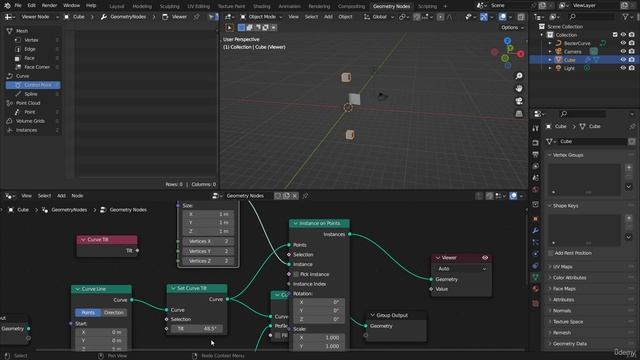Open viewport Options dropdown

[512, 27]
